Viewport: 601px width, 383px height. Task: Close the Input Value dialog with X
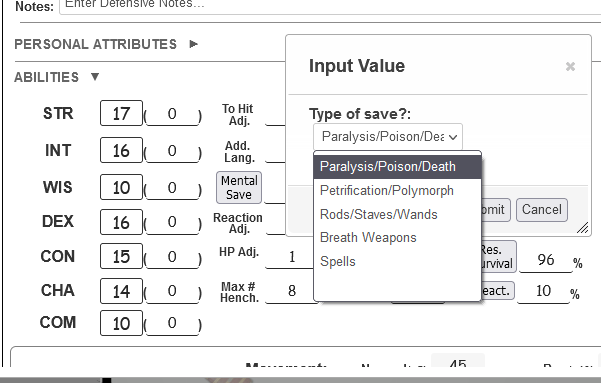570,67
